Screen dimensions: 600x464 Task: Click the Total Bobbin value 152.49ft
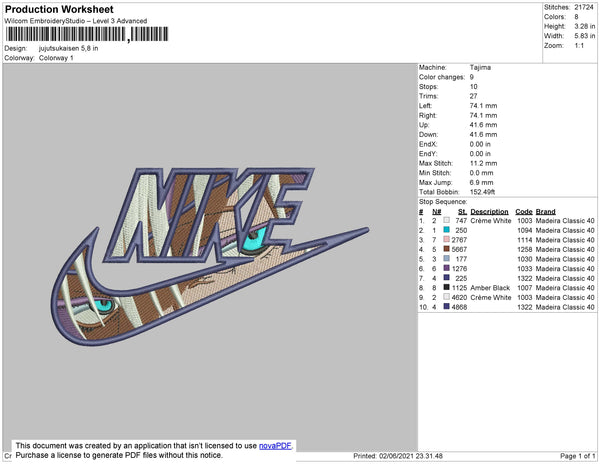click(482, 192)
